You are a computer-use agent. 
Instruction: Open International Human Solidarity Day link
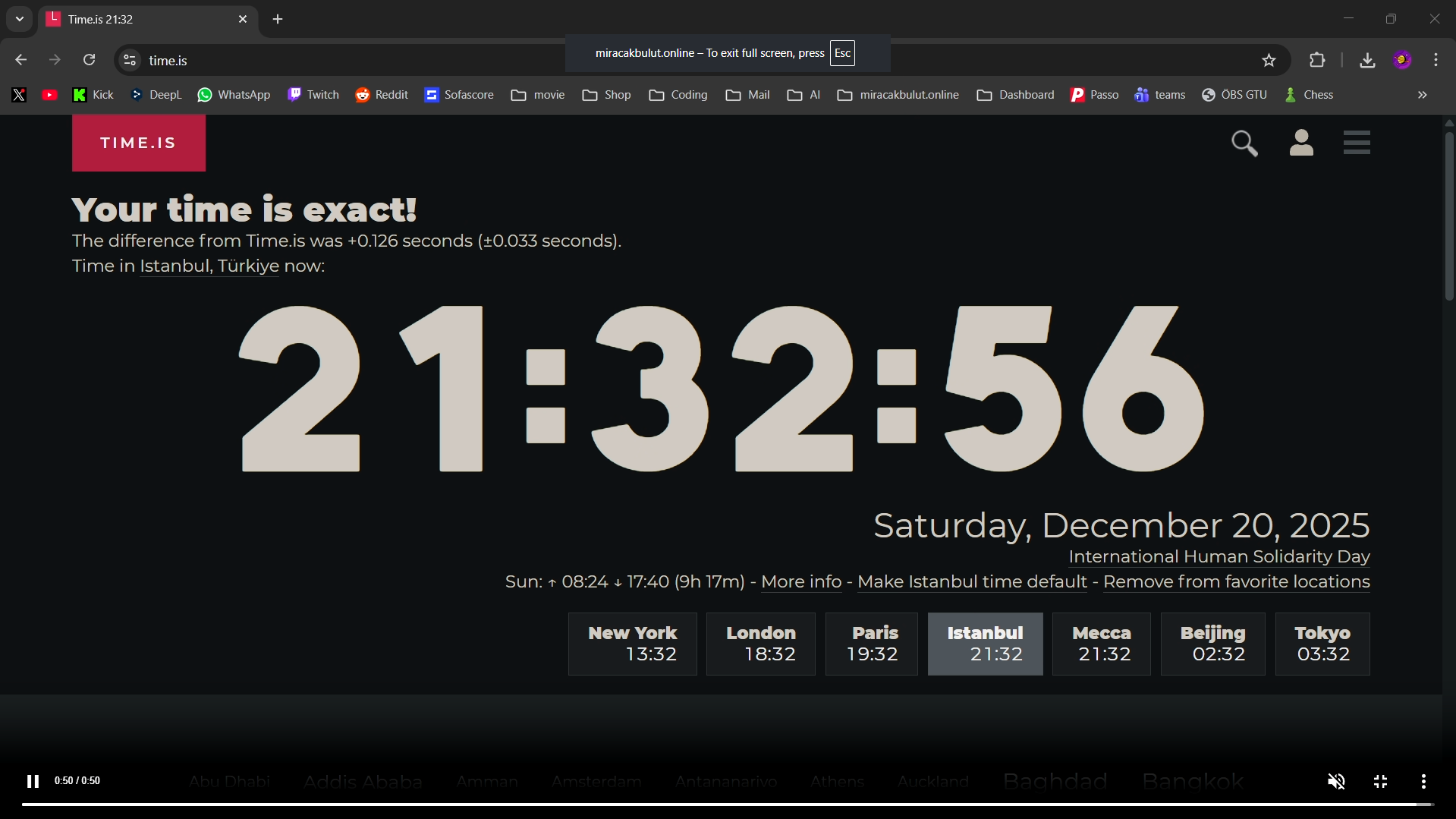[1219, 556]
